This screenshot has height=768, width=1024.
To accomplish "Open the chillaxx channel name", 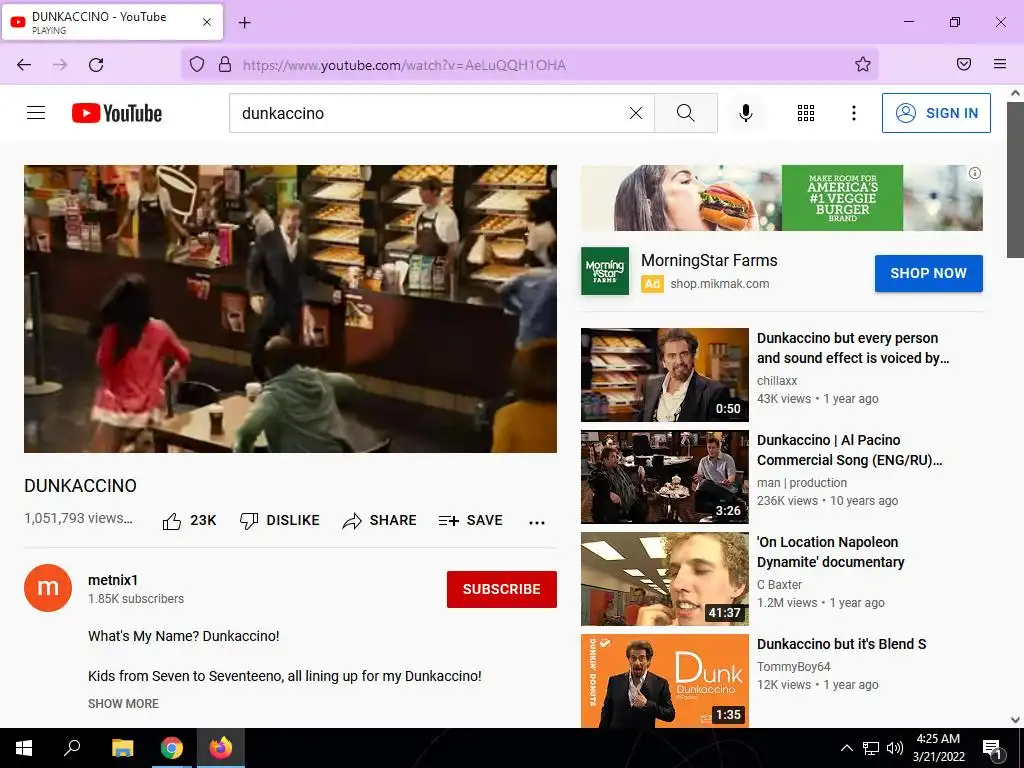I will point(777,380).
